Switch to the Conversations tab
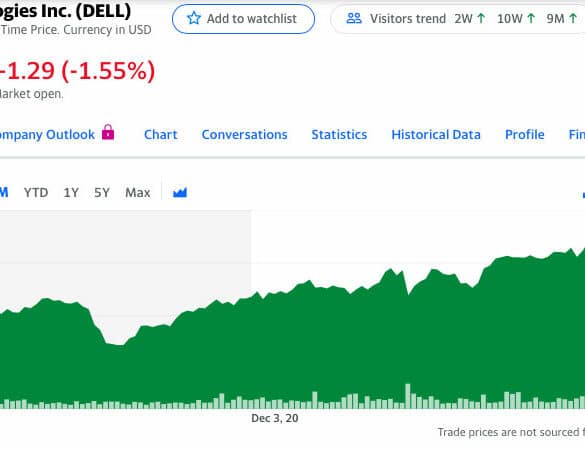This screenshot has width=585, height=451. [x=245, y=134]
